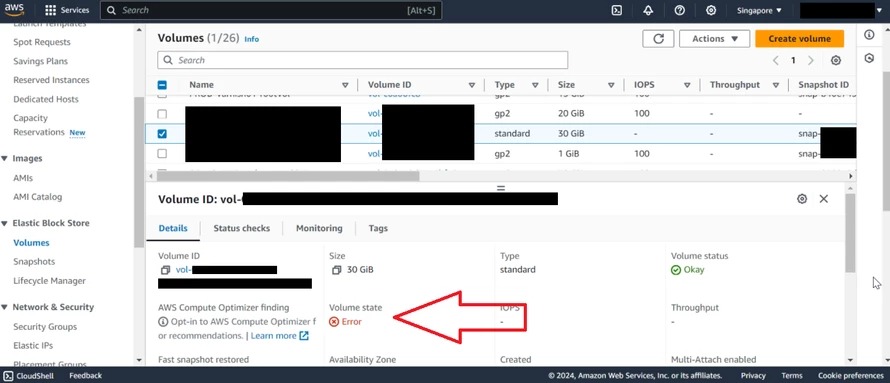Viewport: 890px width, 383px height.
Task: Go to next page of volumes
Action: click(x=811, y=61)
